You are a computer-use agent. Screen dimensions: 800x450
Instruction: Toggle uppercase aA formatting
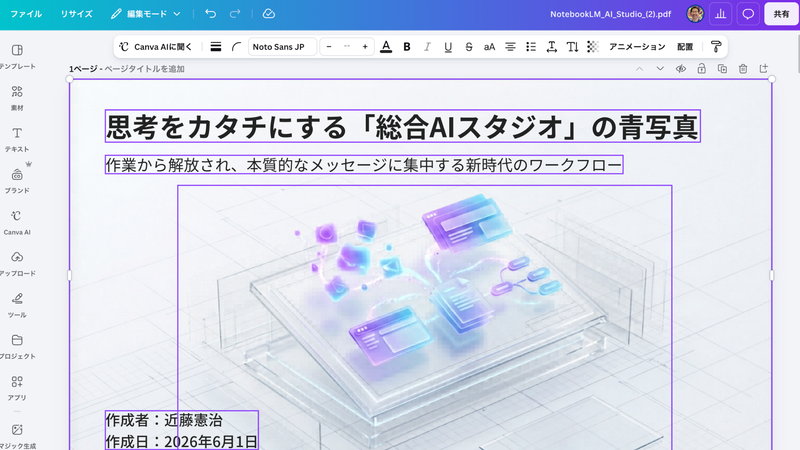pyautogui.click(x=489, y=47)
